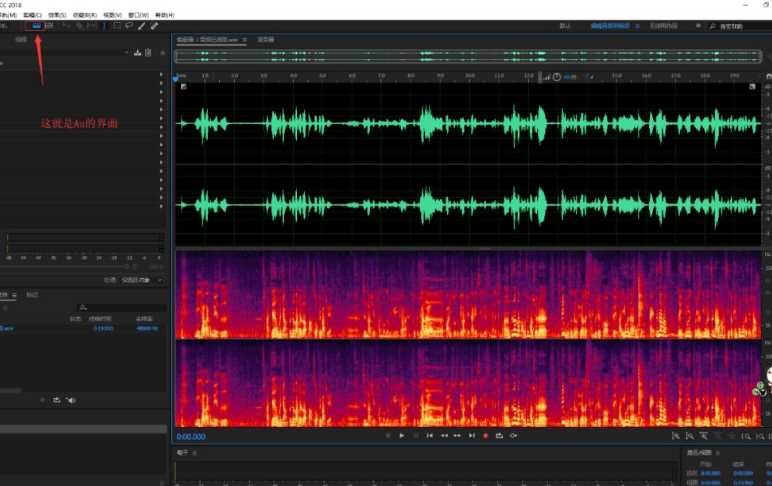Viewport: 772px width, 486px height.
Task: Open the 窗口(W) menu
Action: pyautogui.click(x=138, y=15)
